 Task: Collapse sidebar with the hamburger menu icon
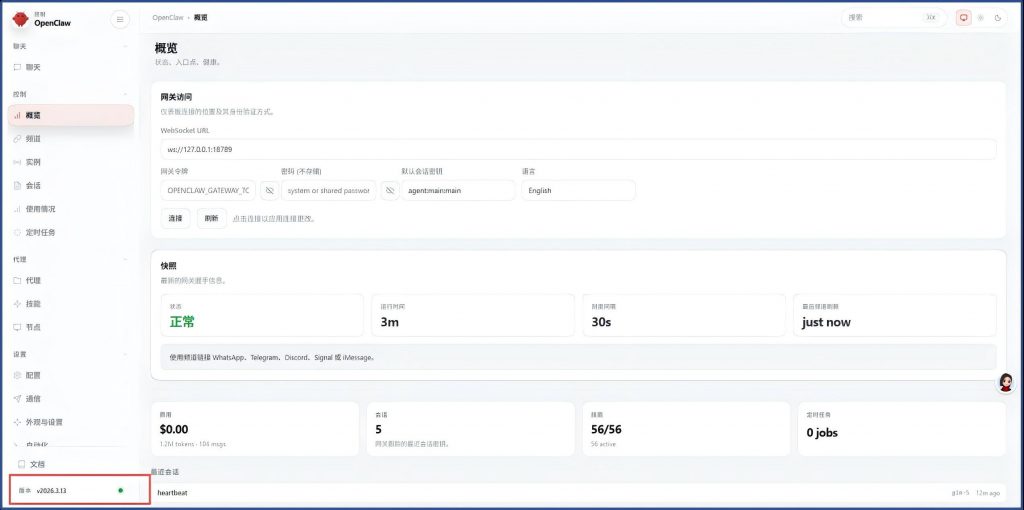pos(120,19)
